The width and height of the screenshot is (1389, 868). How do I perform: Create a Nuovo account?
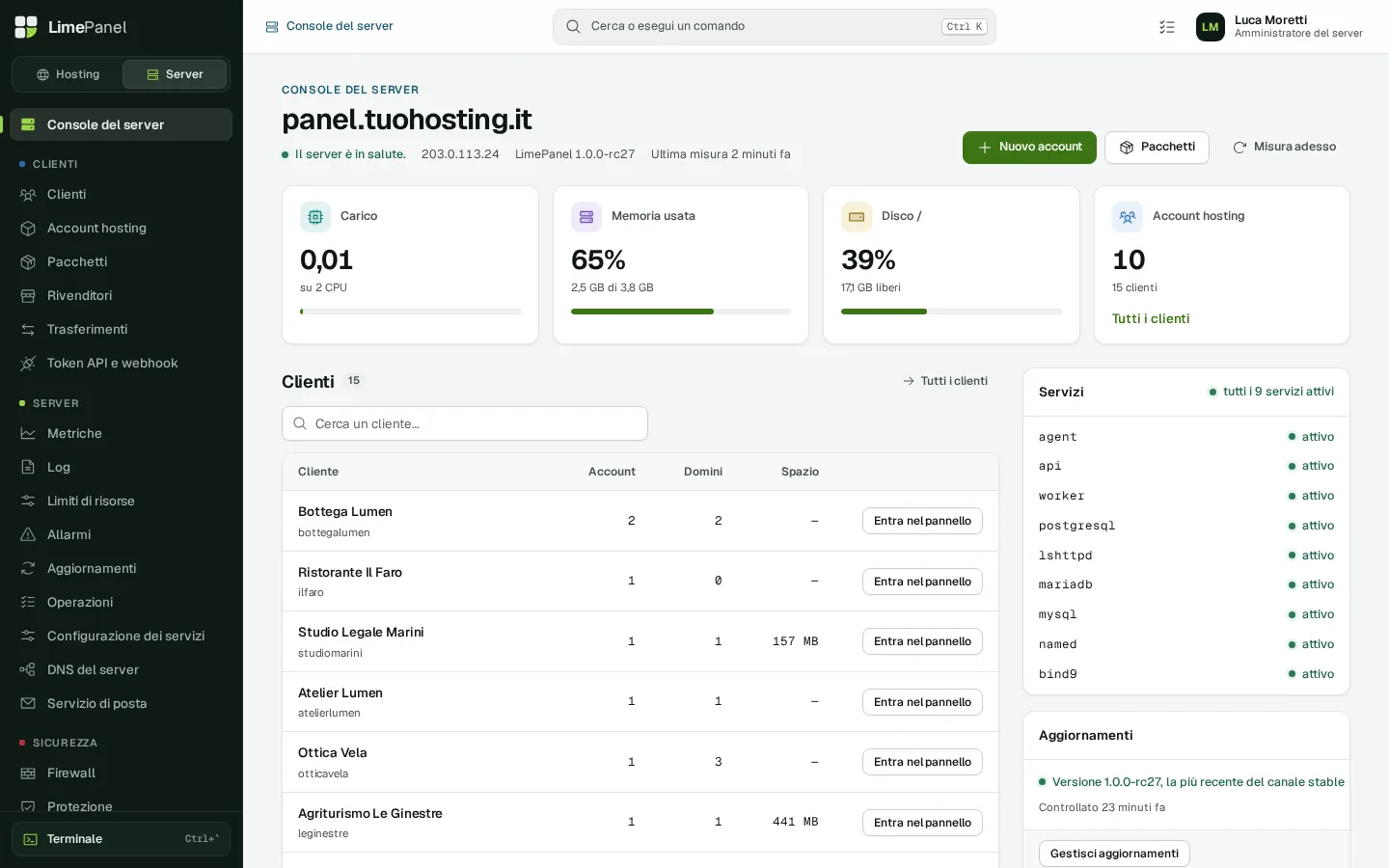pyautogui.click(x=1029, y=148)
